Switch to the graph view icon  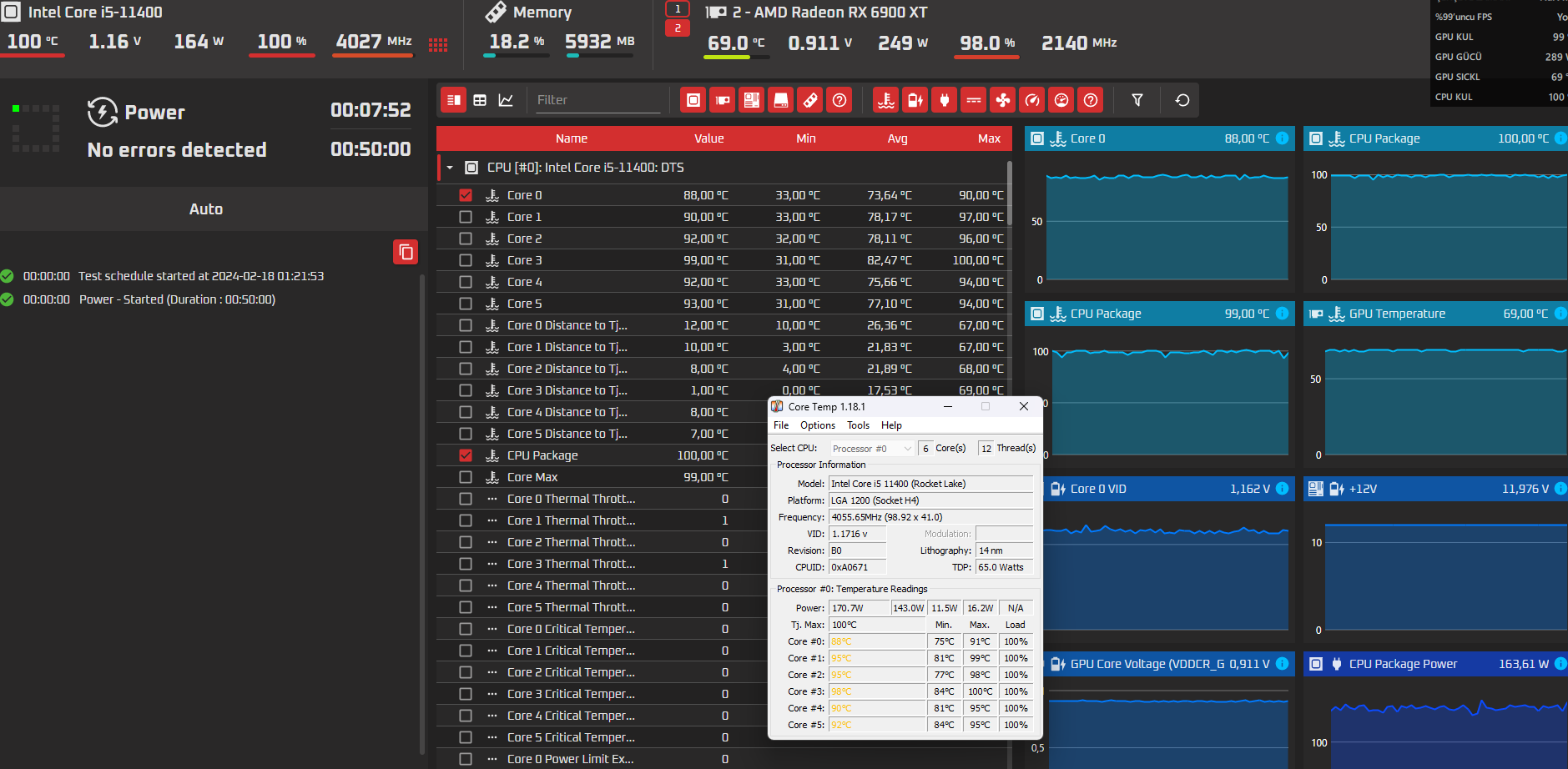tap(506, 100)
